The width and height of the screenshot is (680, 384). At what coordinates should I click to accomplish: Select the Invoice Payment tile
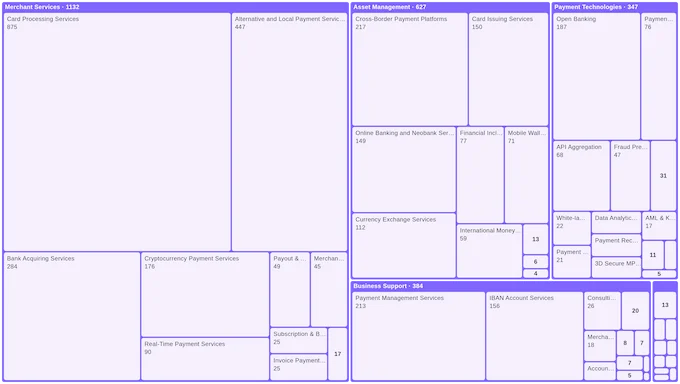tap(298, 367)
